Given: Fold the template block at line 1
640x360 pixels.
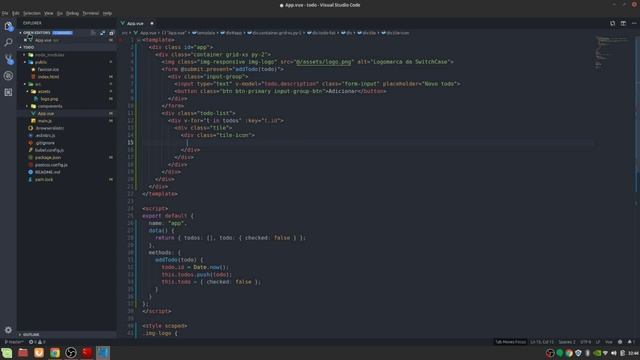Looking at the screenshot, I should click(139, 40).
